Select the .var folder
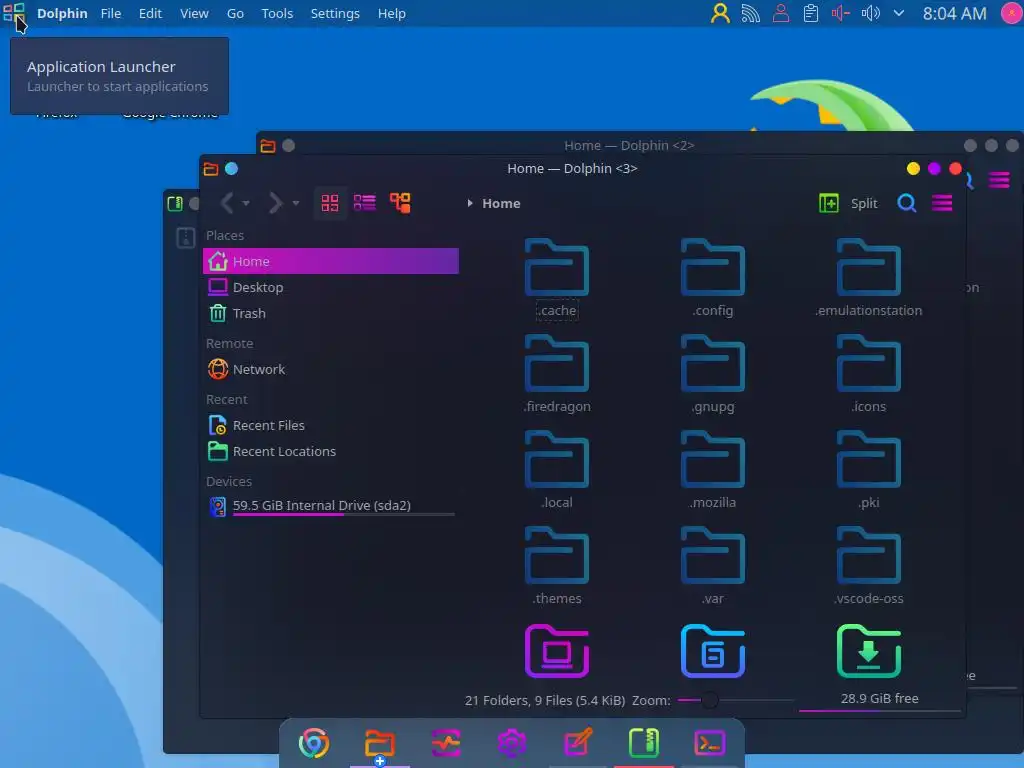The image size is (1024, 768). [x=712, y=566]
